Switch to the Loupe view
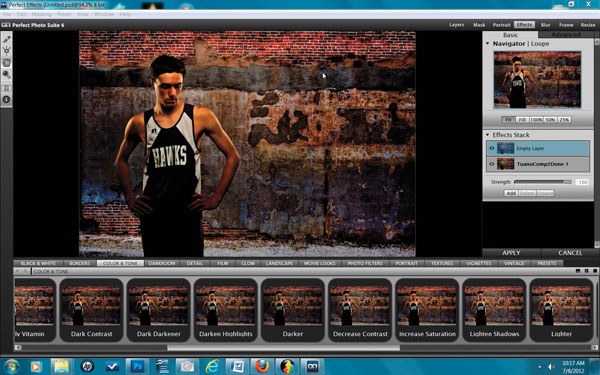 [540, 44]
